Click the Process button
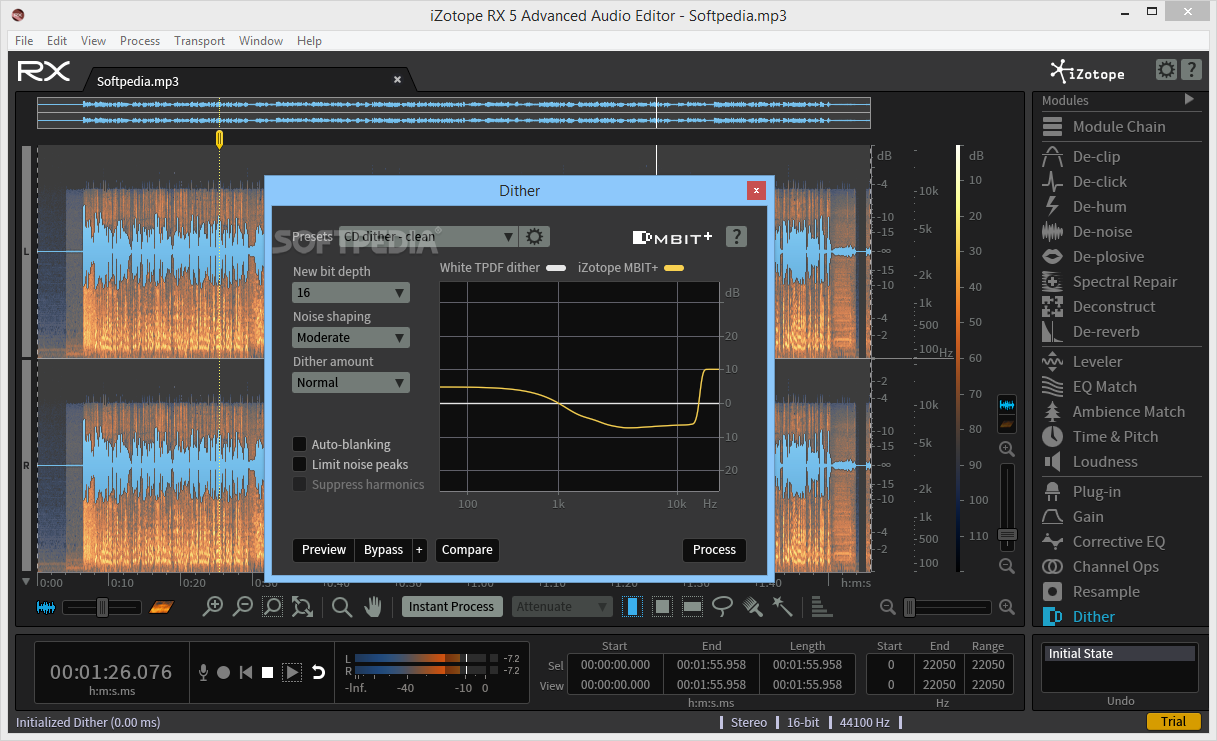This screenshot has width=1217, height=741. [x=714, y=550]
